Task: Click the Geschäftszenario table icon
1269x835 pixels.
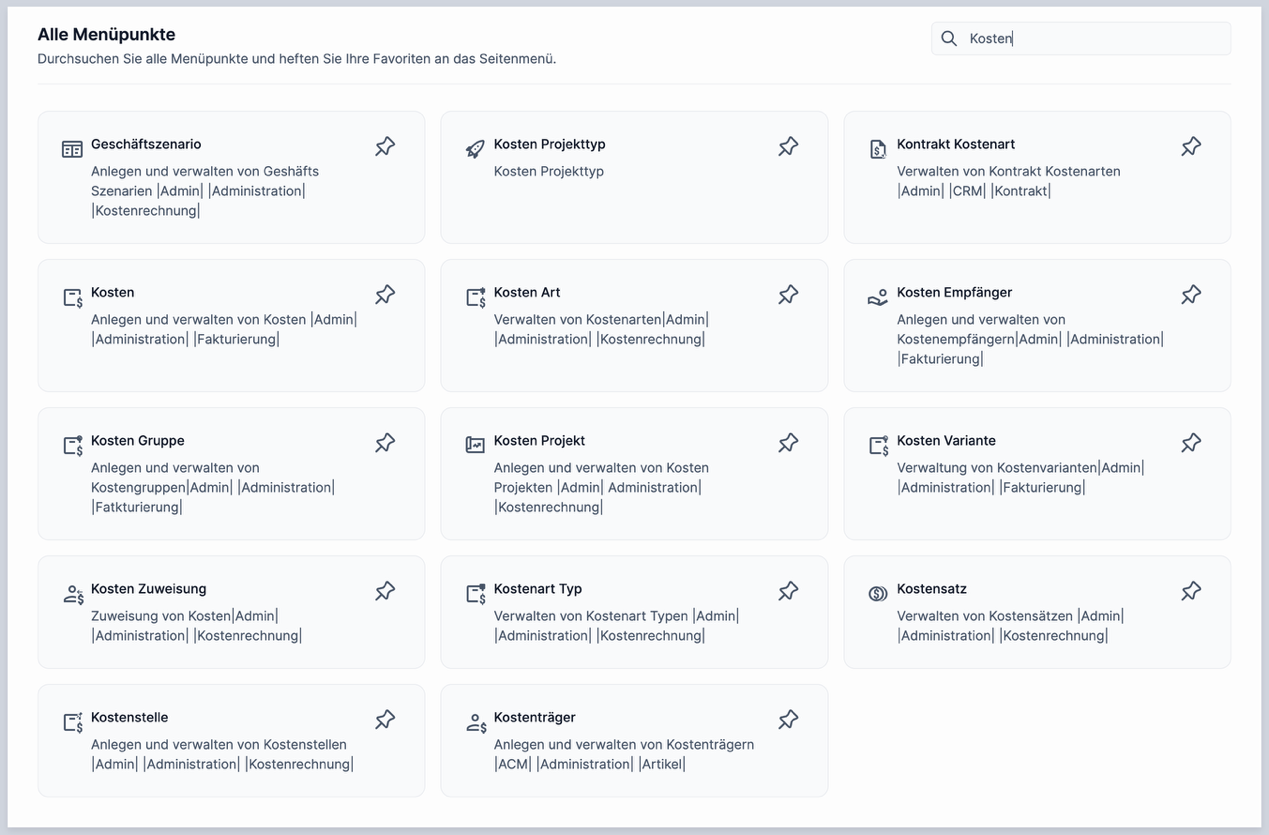Action: point(71,147)
